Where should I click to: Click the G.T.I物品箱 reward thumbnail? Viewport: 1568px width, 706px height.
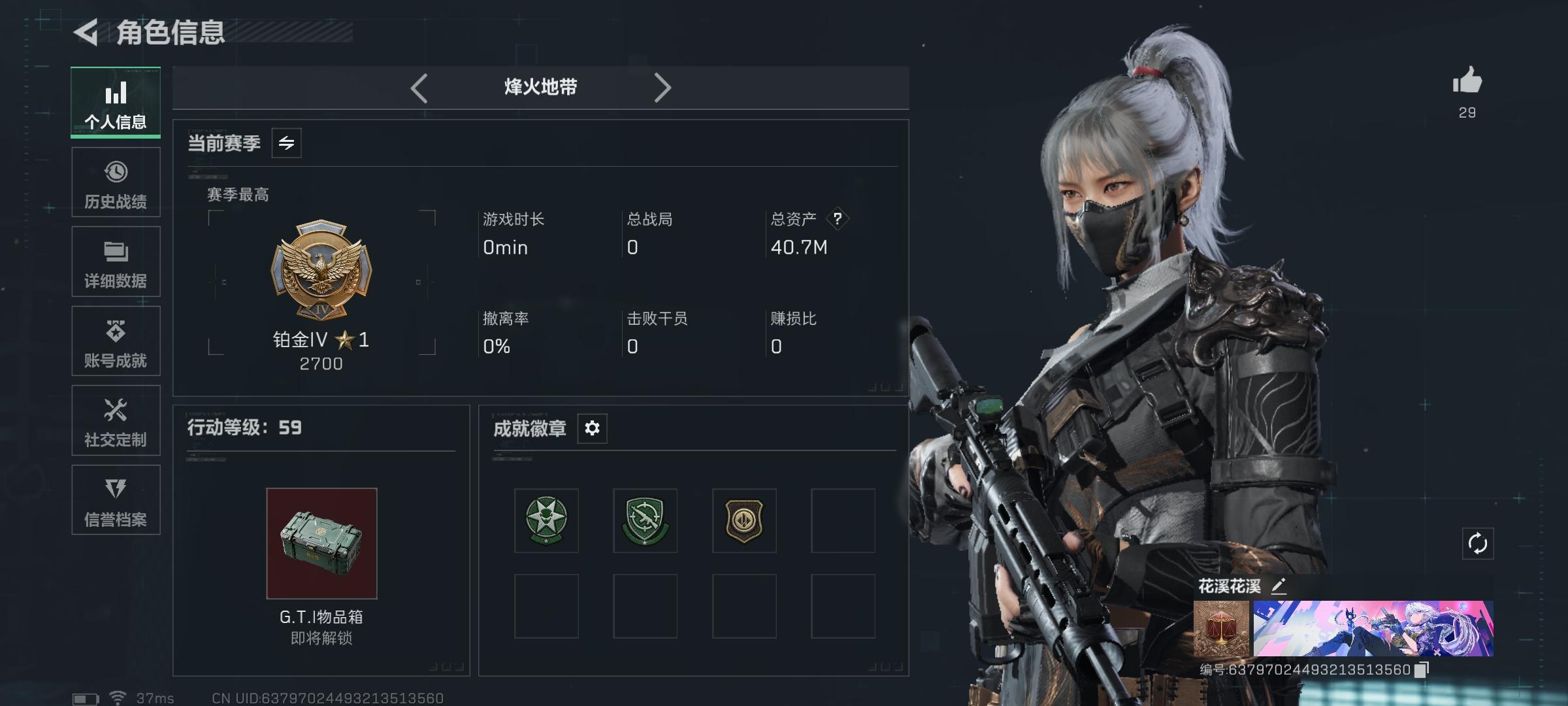[x=321, y=543]
